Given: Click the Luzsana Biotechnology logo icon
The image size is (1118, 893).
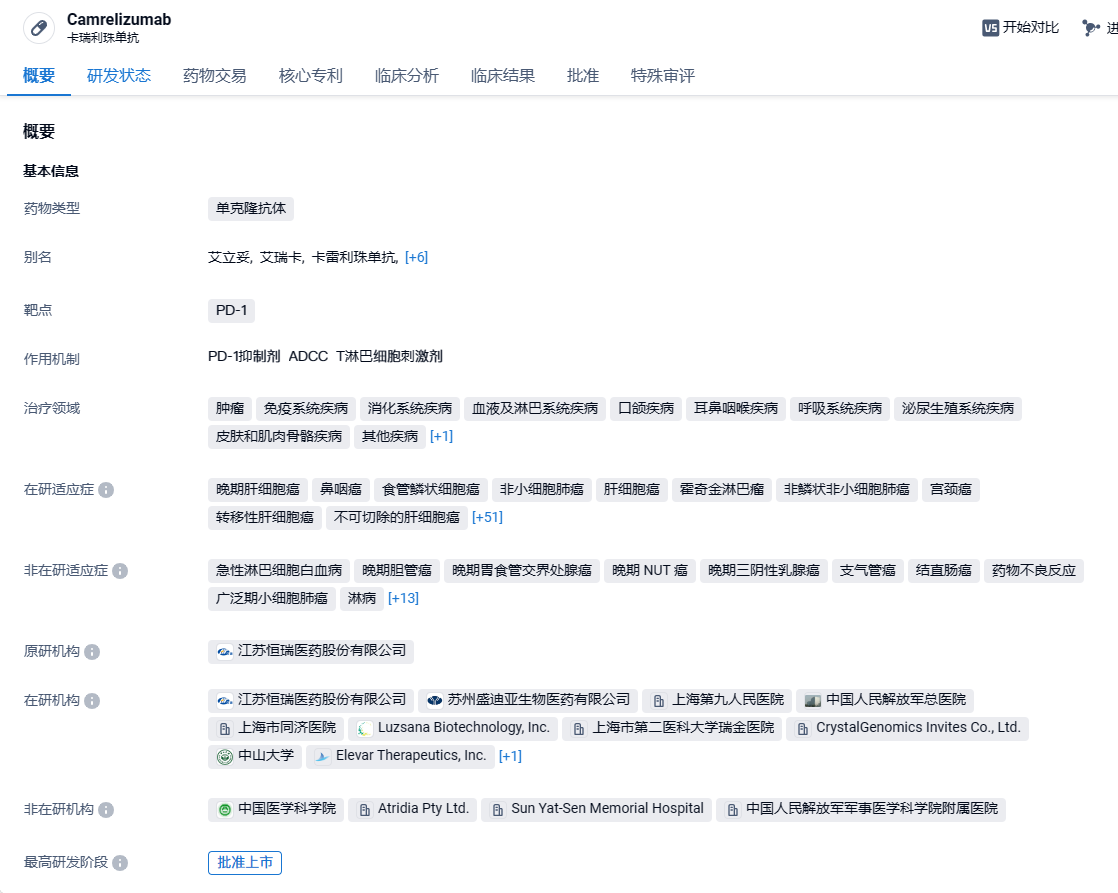Looking at the screenshot, I should pyautogui.click(x=364, y=728).
